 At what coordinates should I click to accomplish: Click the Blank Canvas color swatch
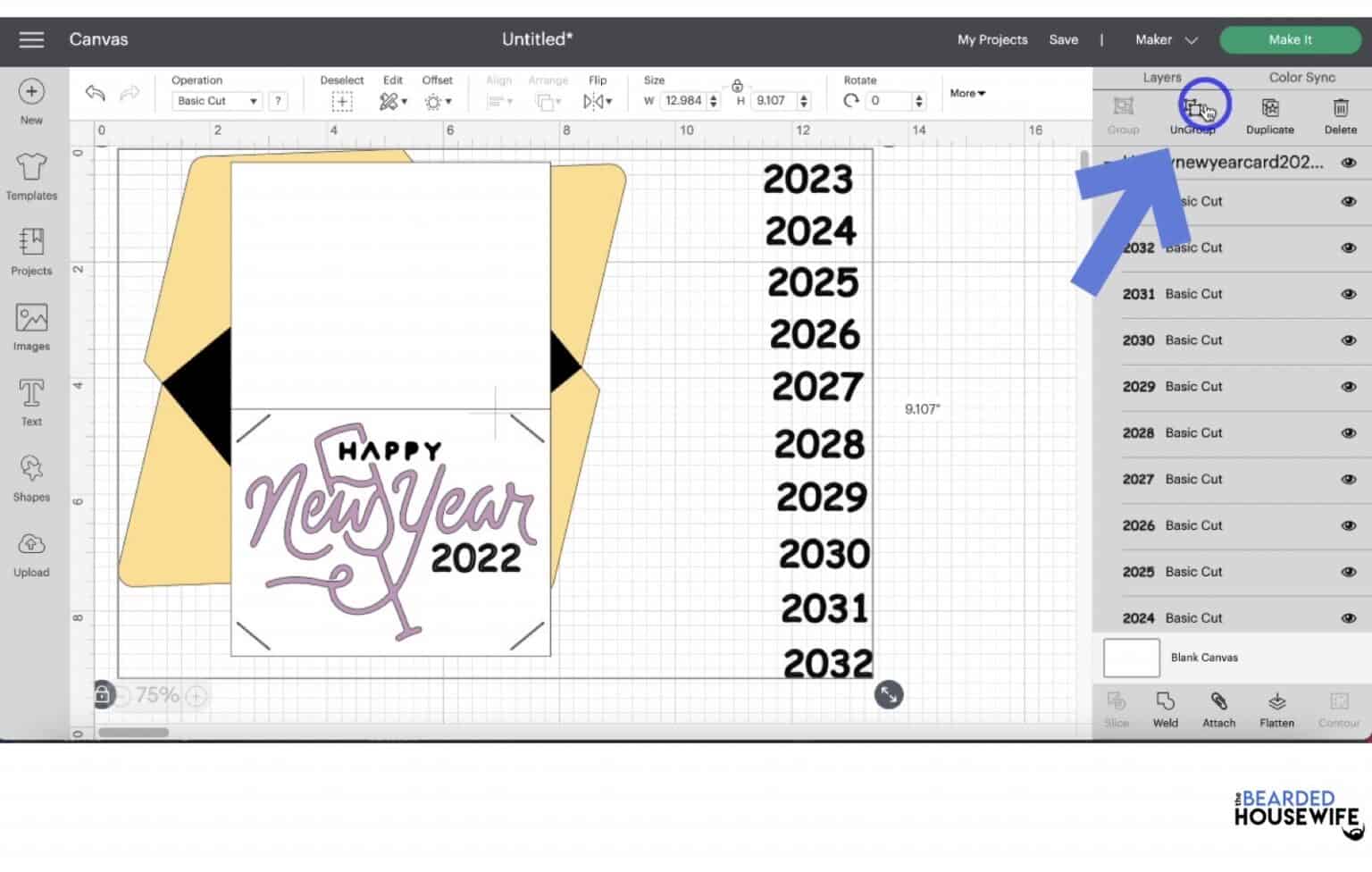pos(1131,657)
